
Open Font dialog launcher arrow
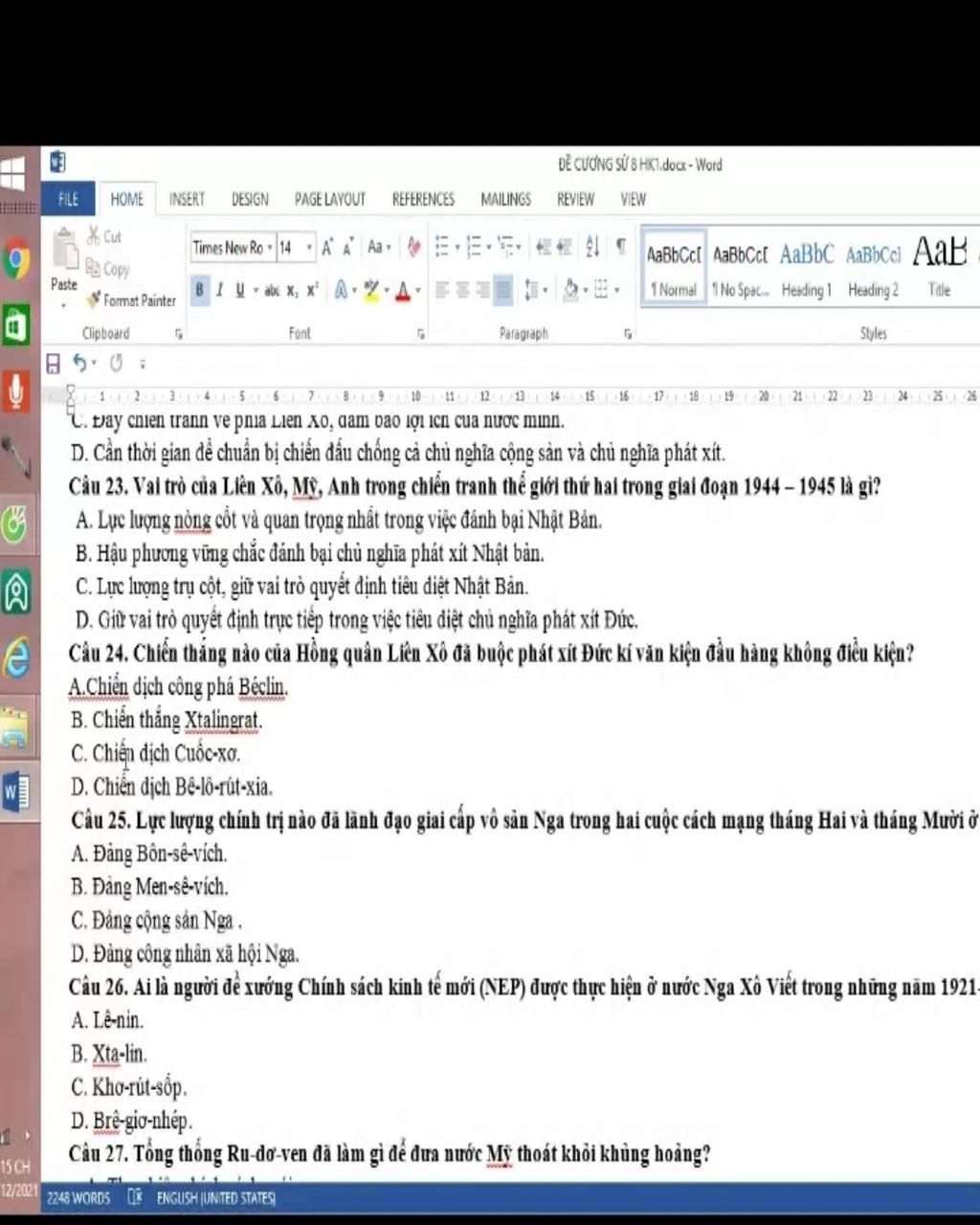[x=421, y=334]
